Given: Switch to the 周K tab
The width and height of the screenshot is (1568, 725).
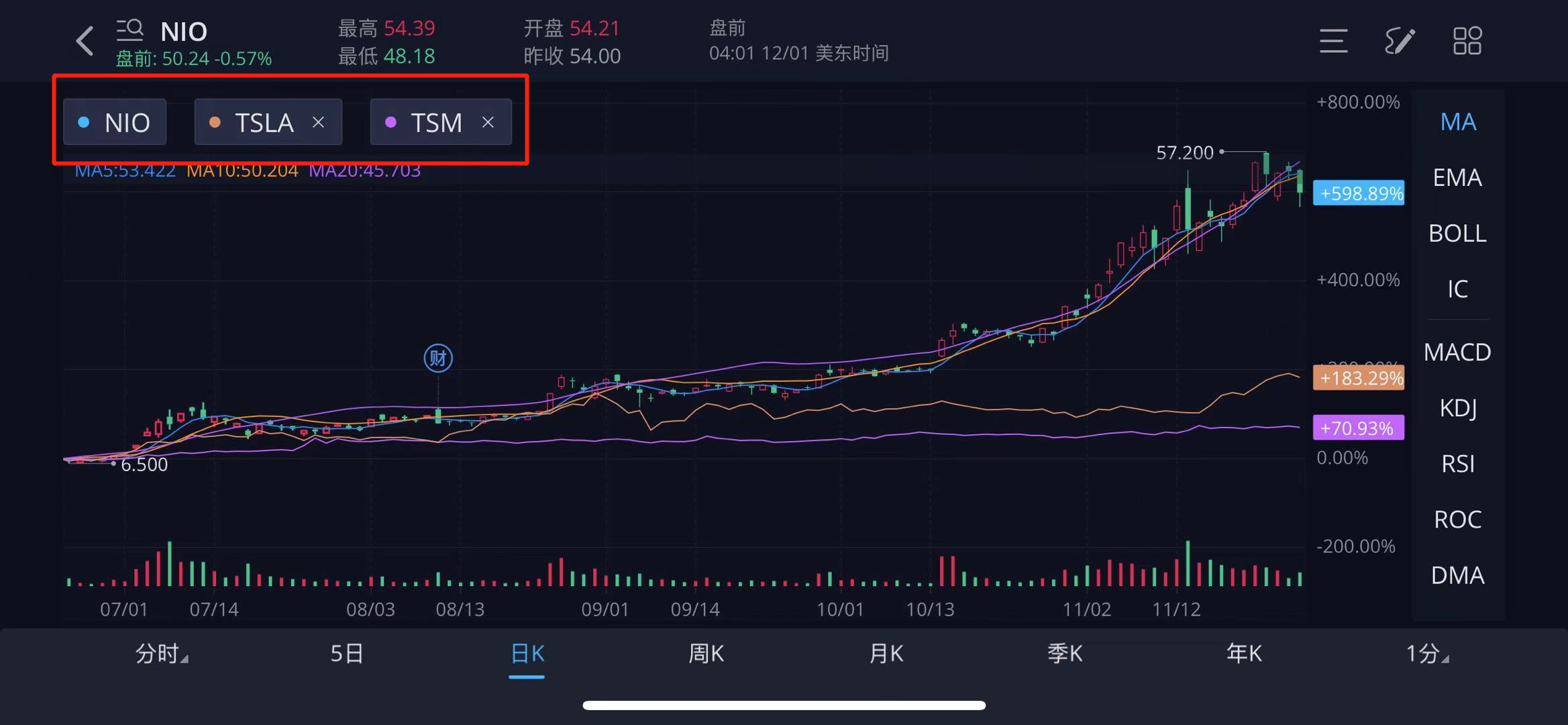Looking at the screenshot, I should coord(706,652).
